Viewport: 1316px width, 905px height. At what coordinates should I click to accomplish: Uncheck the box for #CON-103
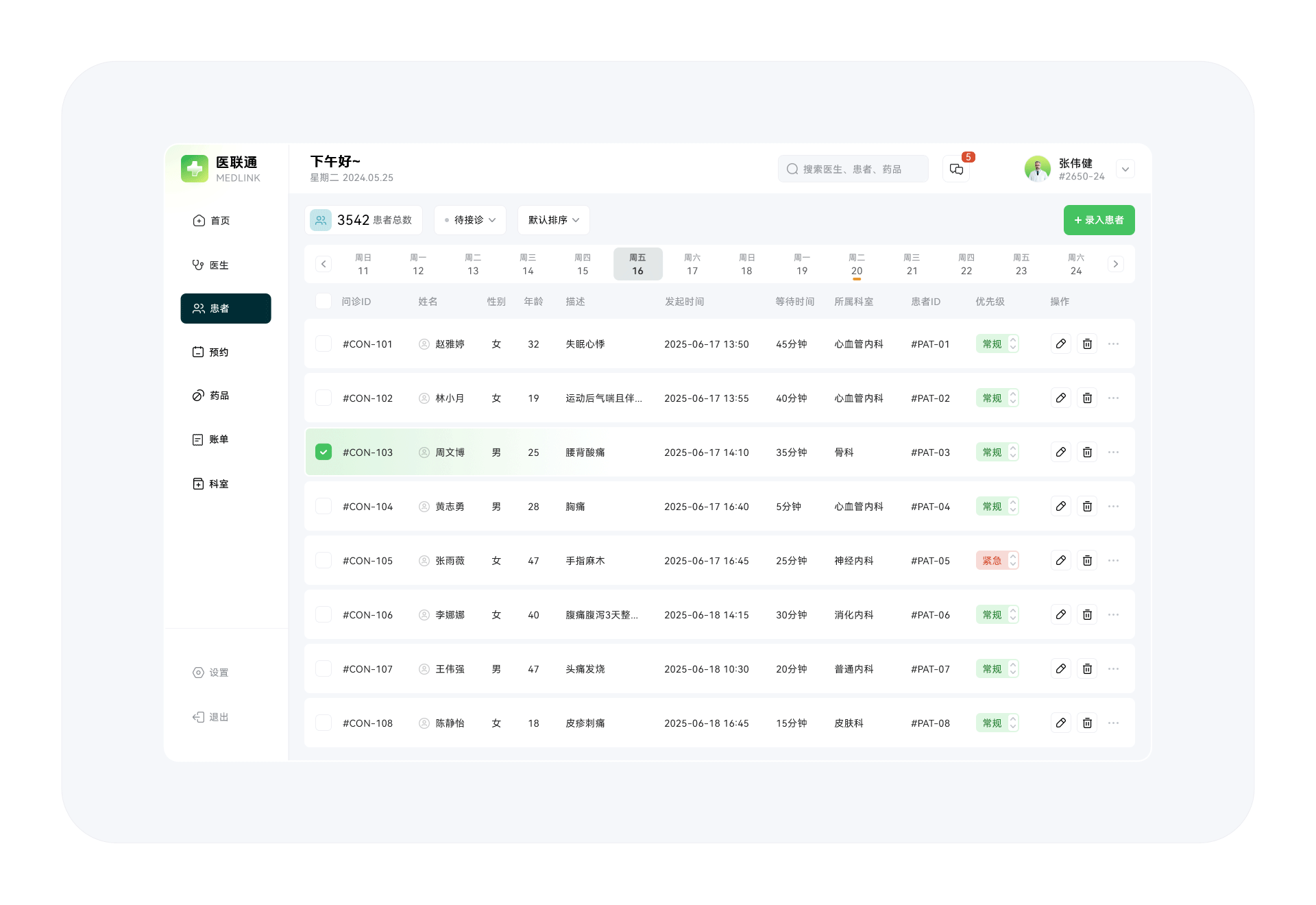coord(324,452)
